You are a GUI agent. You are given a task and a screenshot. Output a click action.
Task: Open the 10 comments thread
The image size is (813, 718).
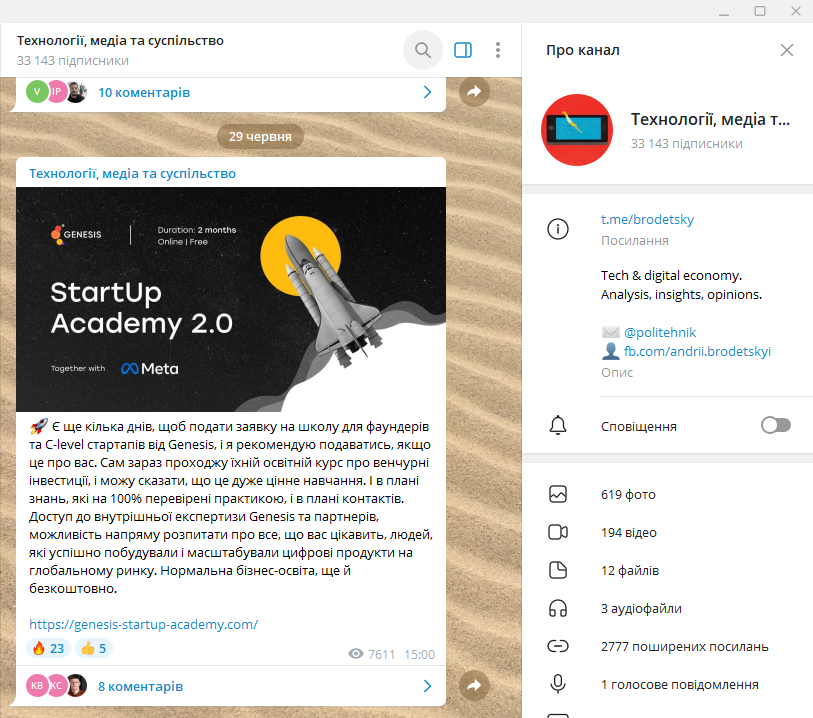(x=144, y=92)
